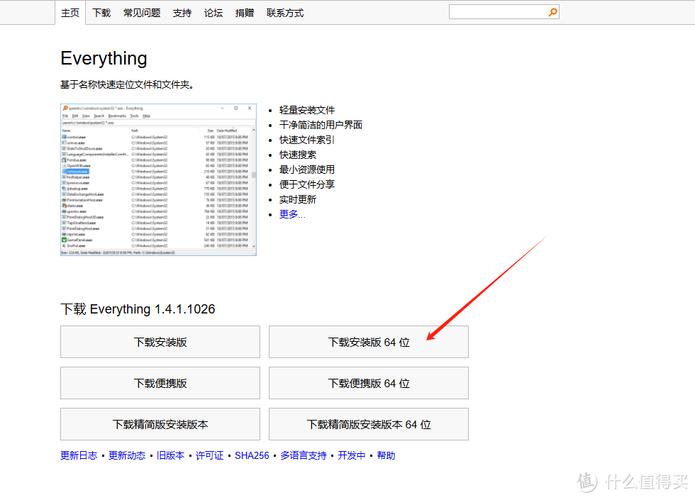Screen dimensions: 695x500
Task: Visit the 论坛 forum link
Action: click(x=213, y=13)
